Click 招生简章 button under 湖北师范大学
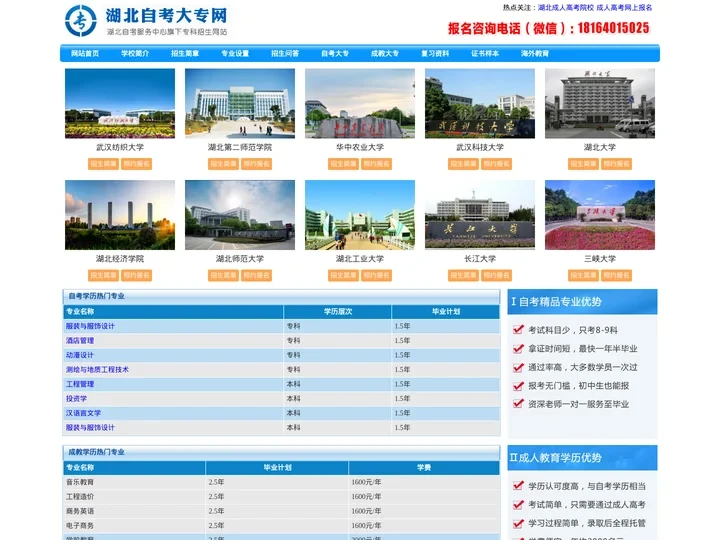The image size is (720, 540). coord(223,276)
